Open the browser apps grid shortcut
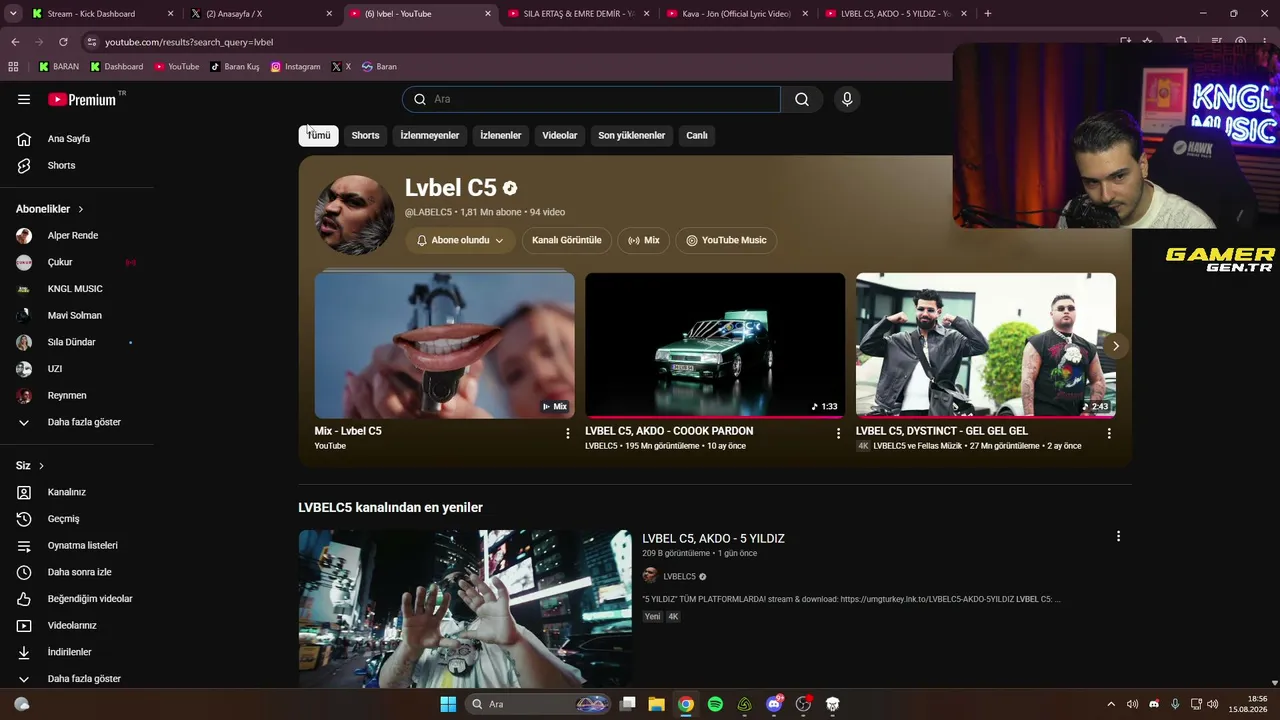Screen dimensions: 1280x720 (x=13, y=67)
